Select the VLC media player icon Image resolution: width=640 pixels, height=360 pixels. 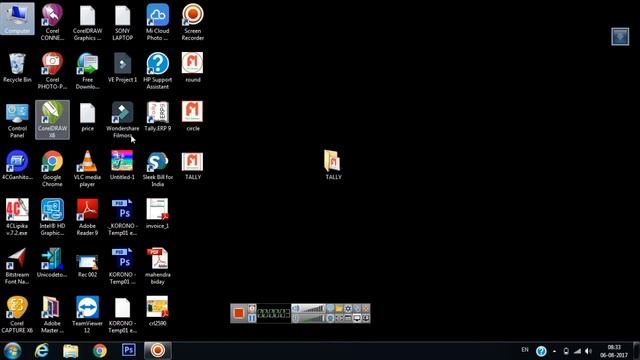click(x=87, y=169)
